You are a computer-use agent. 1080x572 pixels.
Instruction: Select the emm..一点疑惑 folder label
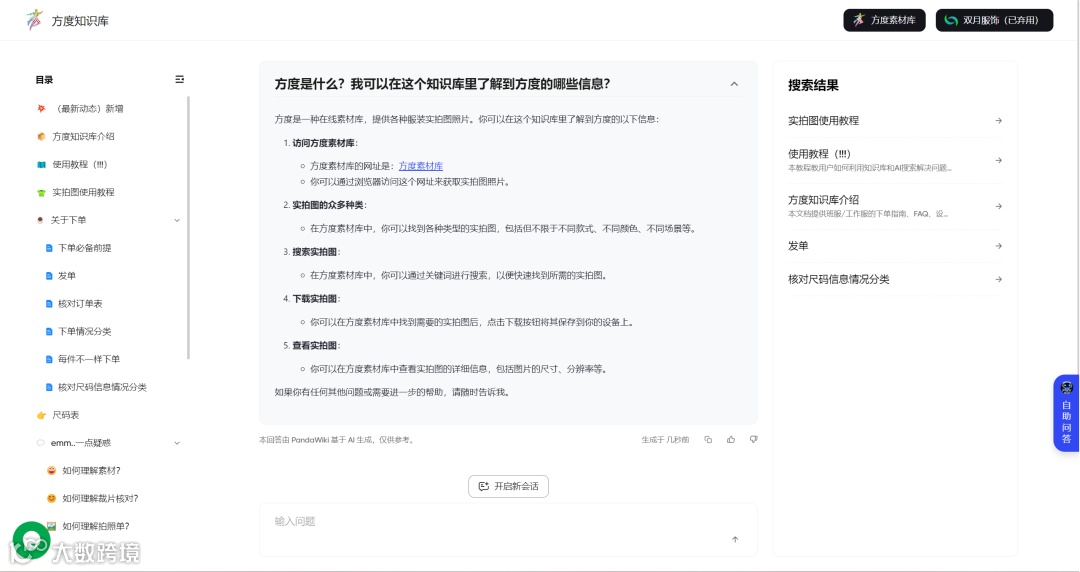(x=81, y=442)
